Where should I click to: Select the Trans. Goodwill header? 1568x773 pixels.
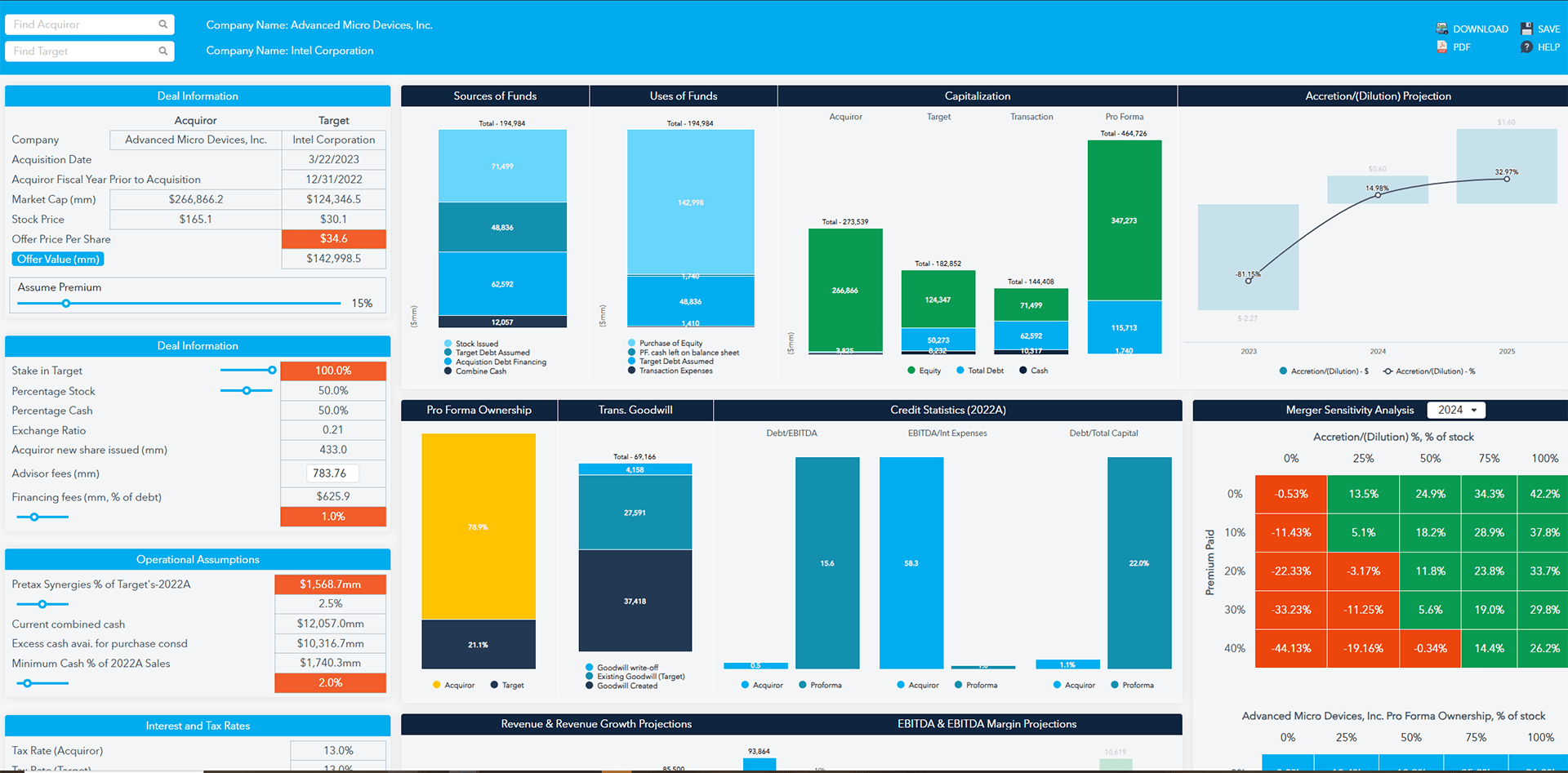[635, 410]
